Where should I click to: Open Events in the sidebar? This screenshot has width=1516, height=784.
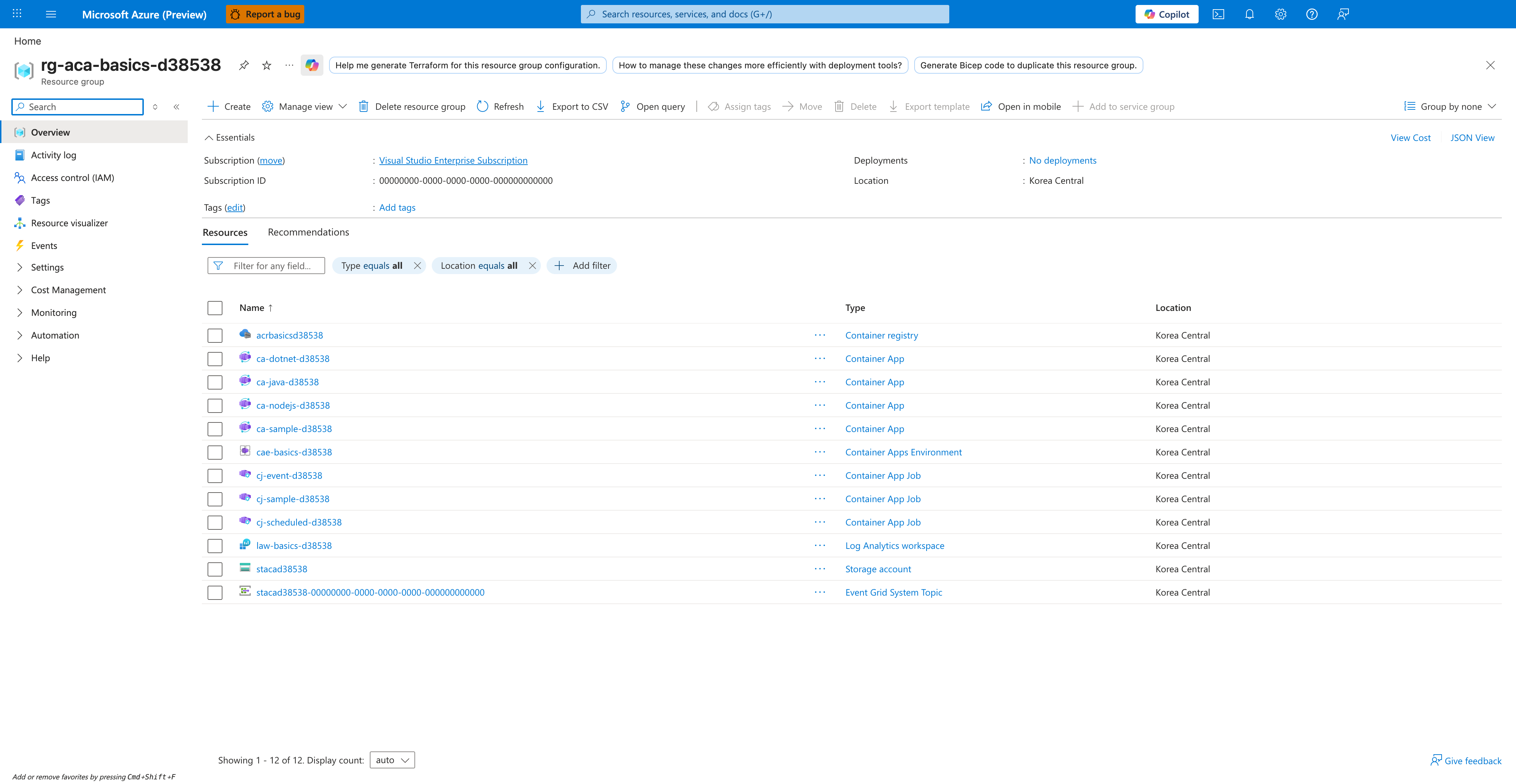[x=44, y=245]
